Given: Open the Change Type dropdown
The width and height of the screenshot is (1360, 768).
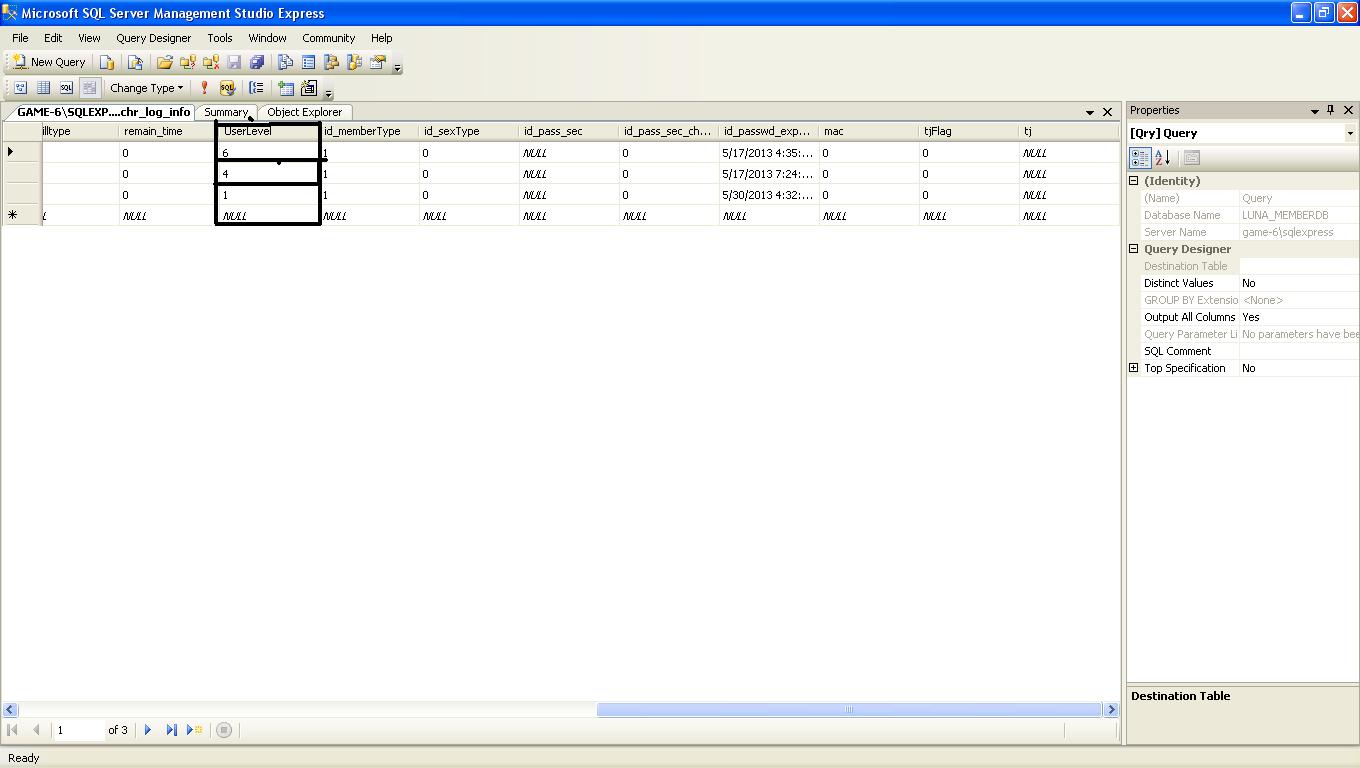Looking at the screenshot, I should (146, 88).
